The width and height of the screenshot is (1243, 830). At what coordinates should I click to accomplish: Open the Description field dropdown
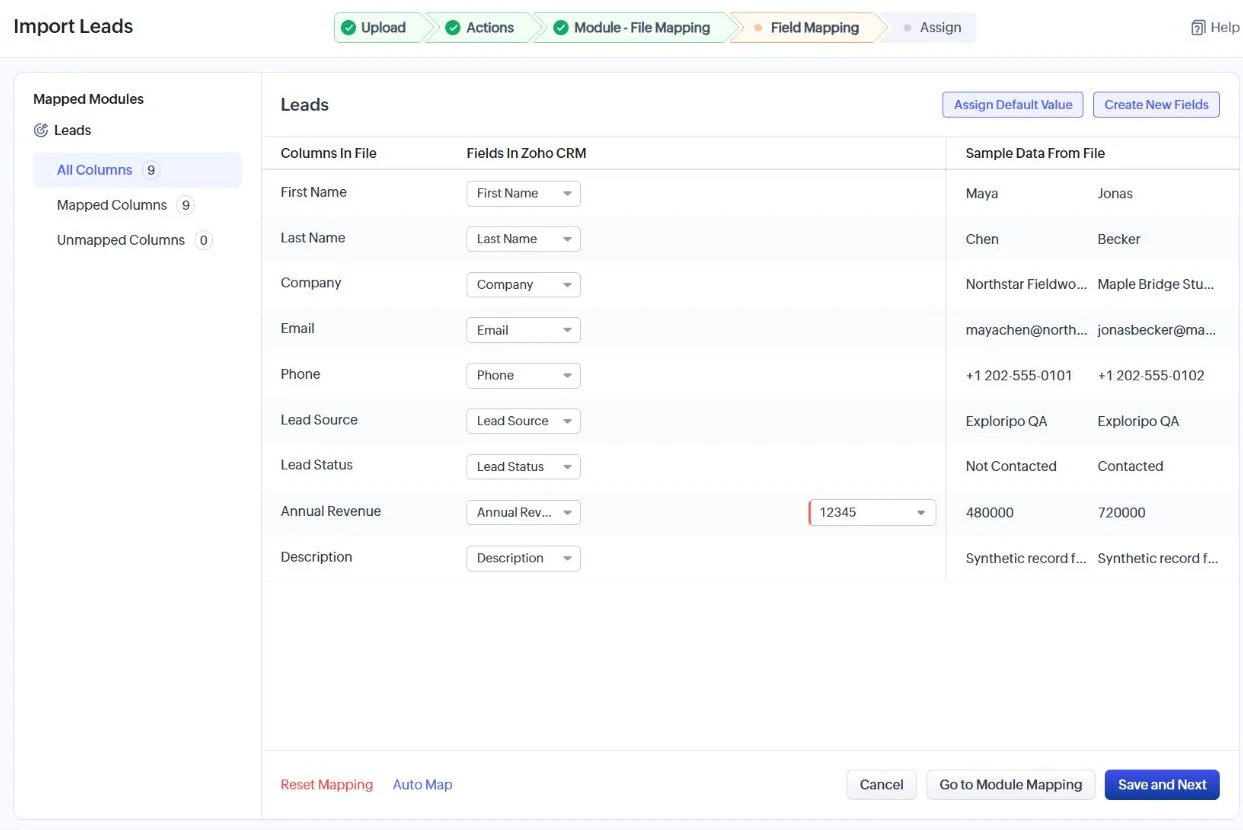(523, 558)
